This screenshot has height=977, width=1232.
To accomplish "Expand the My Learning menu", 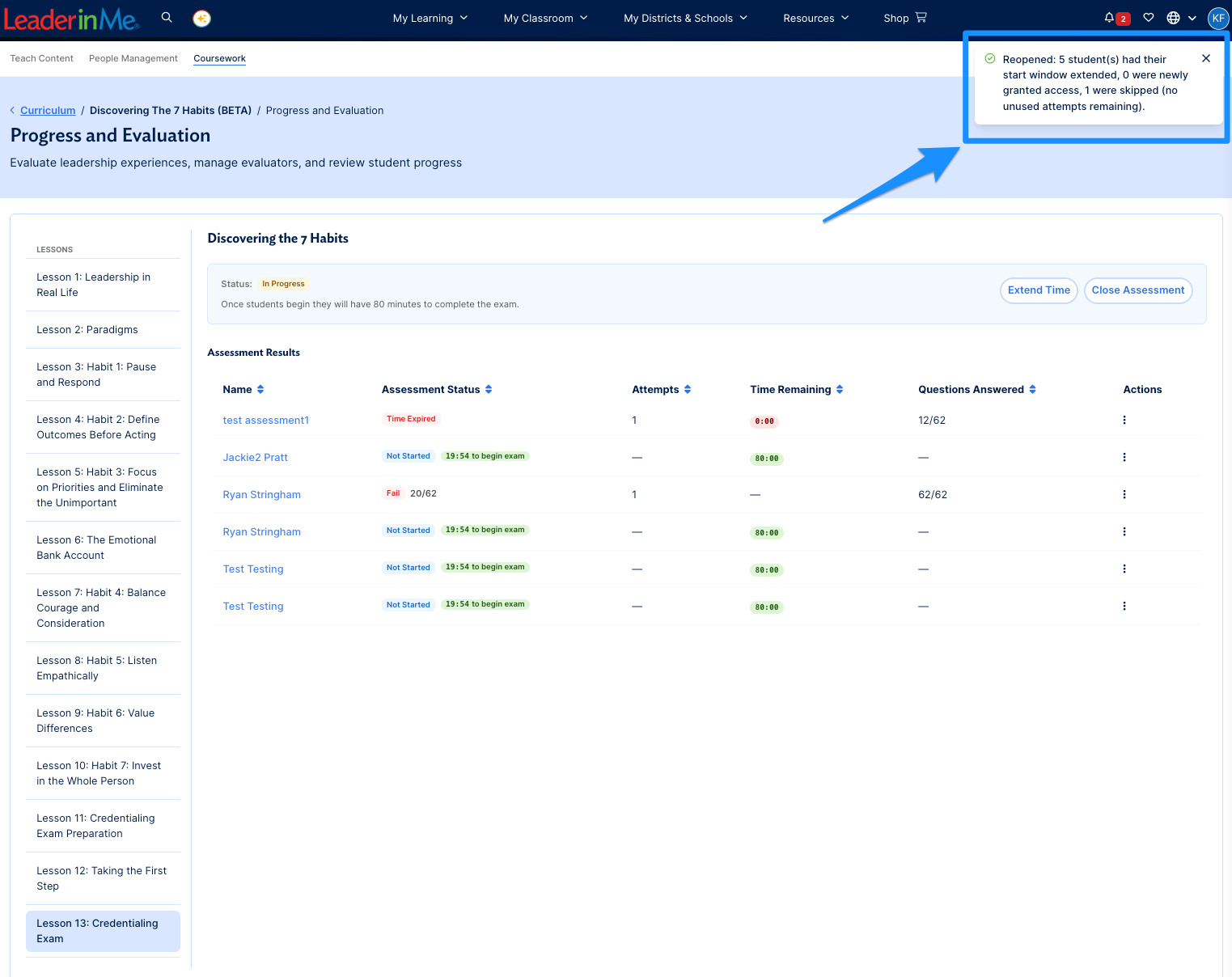I will [x=430, y=18].
